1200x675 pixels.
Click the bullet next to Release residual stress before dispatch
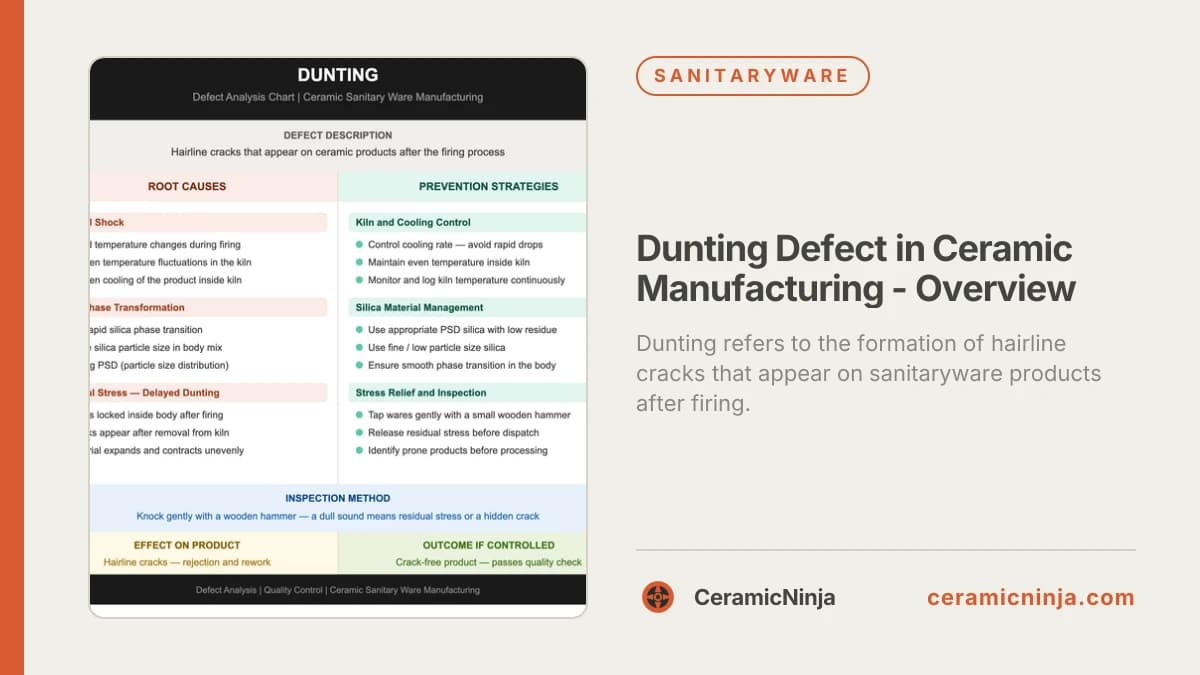coord(358,433)
